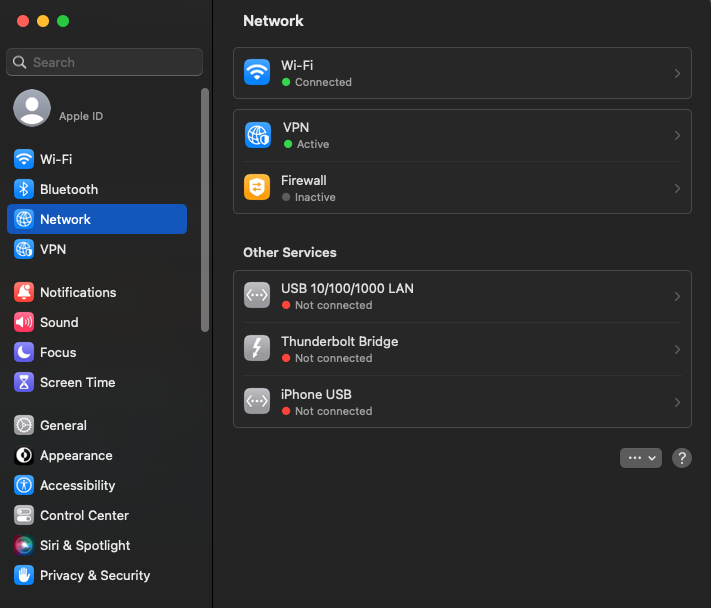The height and width of the screenshot is (608, 711).
Task: Click the Bluetooth icon in sidebar
Action: click(x=24, y=189)
